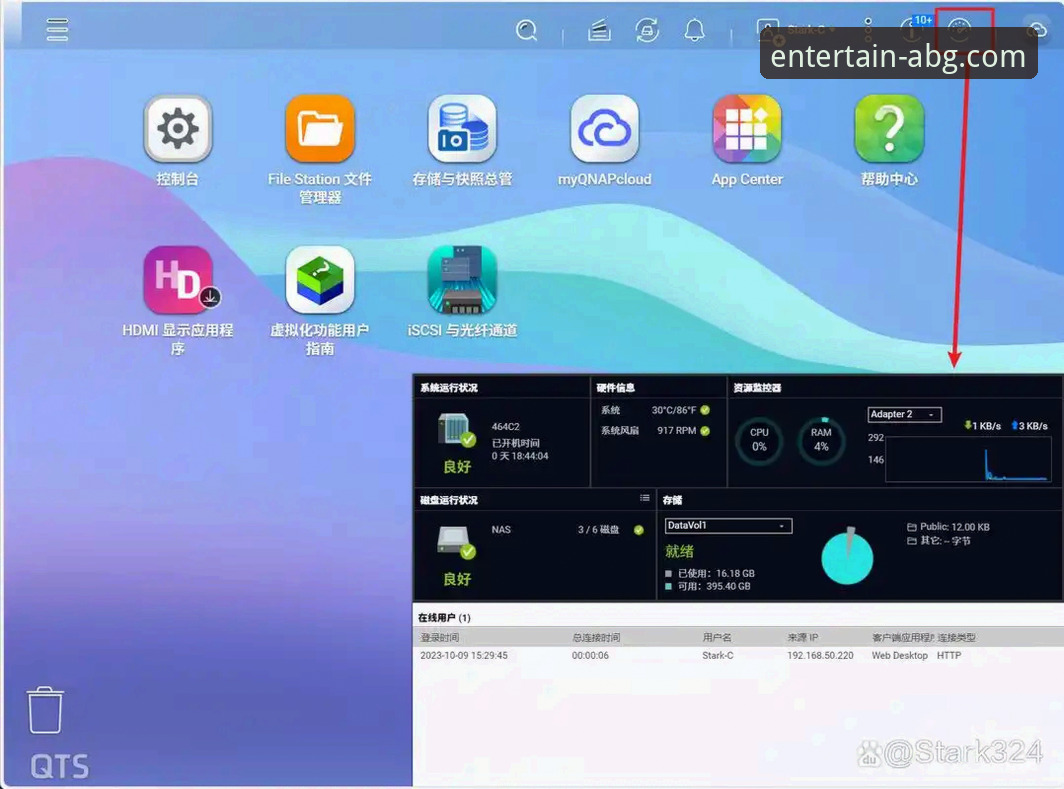This screenshot has width=1064, height=789.
Task: Open 帮助中心 help center
Action: (889, 128)
